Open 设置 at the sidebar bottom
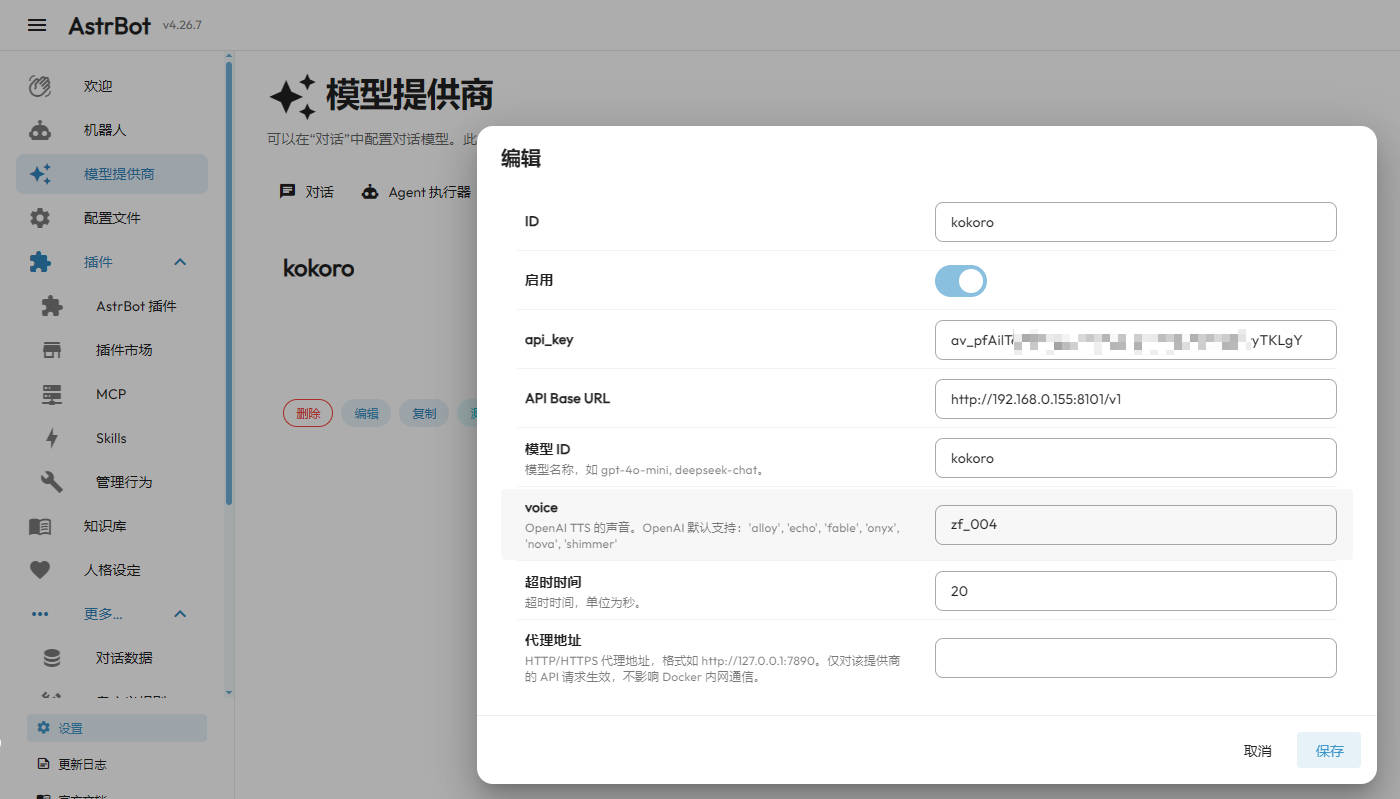The image size is (1400, 799). coord(116,728)
